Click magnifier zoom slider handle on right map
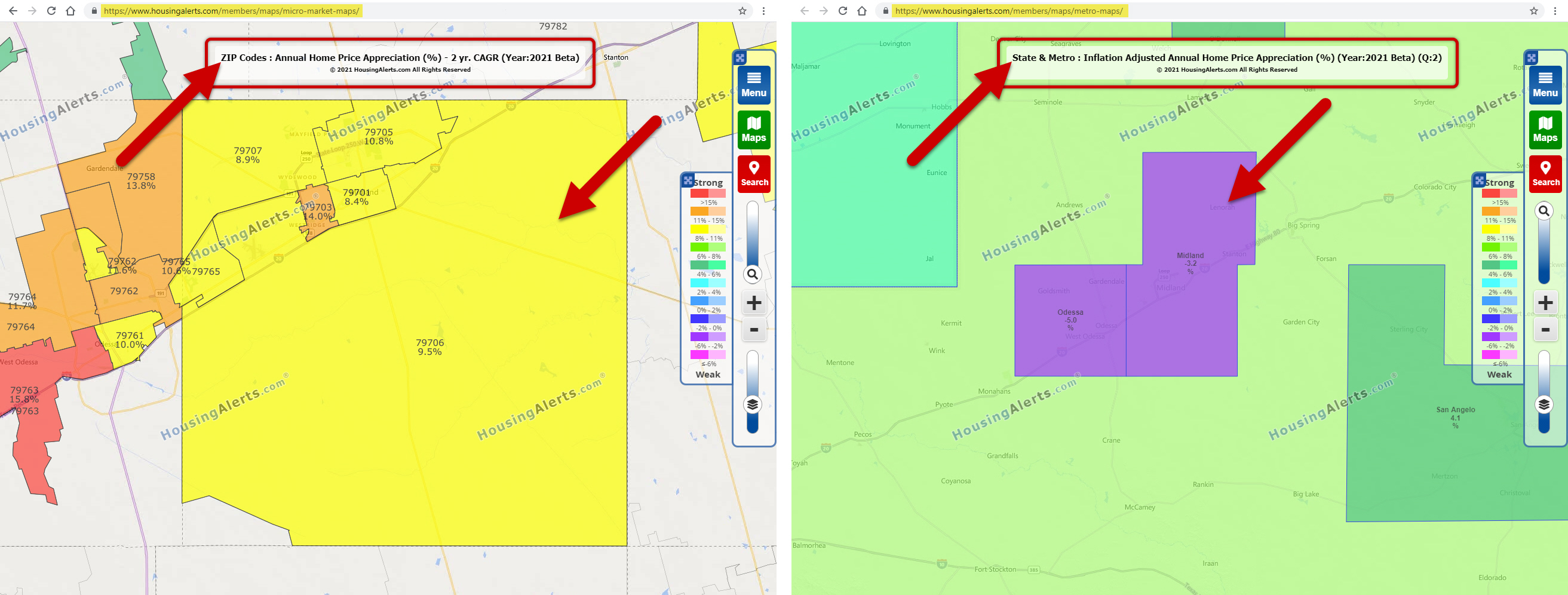Image resolution: width=1568 pixels, height=595 pixels. [x=1544, y=211]
